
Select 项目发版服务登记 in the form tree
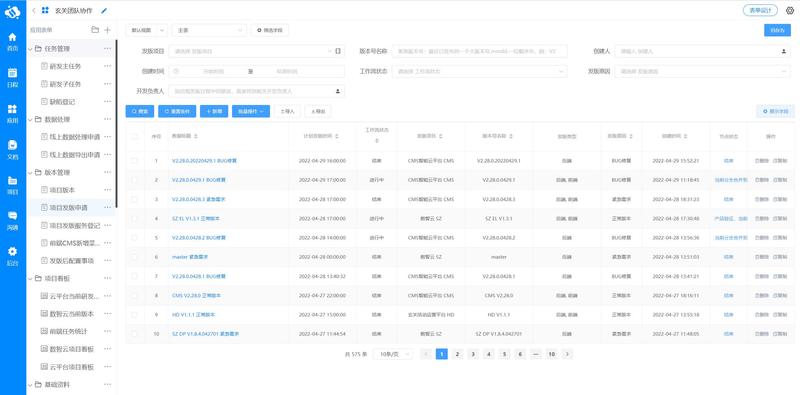[74, 225]
